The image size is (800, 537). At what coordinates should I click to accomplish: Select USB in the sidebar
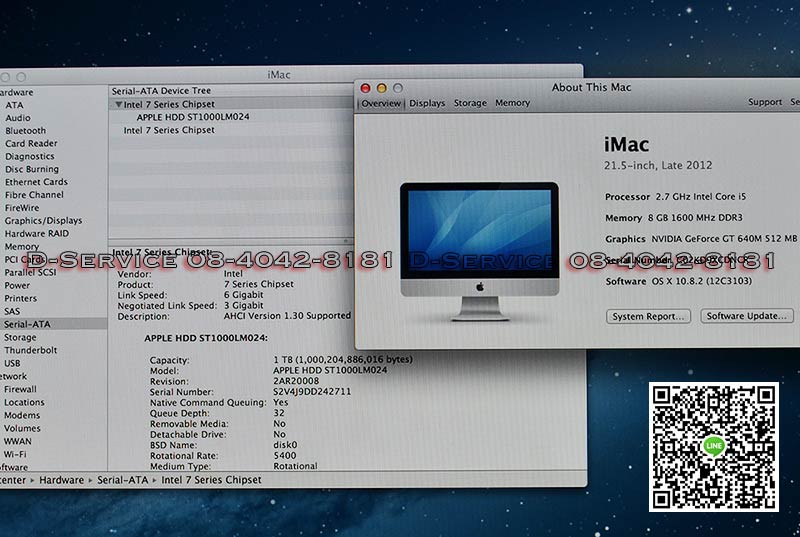(x=12, y=363)
